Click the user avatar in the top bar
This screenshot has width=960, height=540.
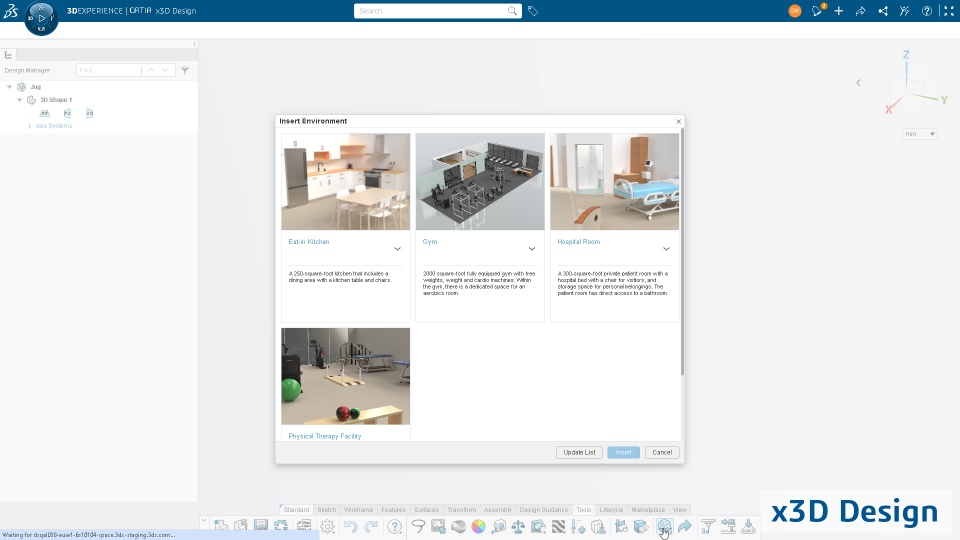[x=795, y=11]
